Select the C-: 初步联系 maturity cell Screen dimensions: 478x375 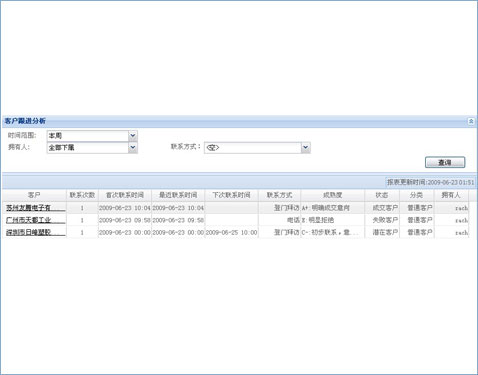[x=333, y=232]
